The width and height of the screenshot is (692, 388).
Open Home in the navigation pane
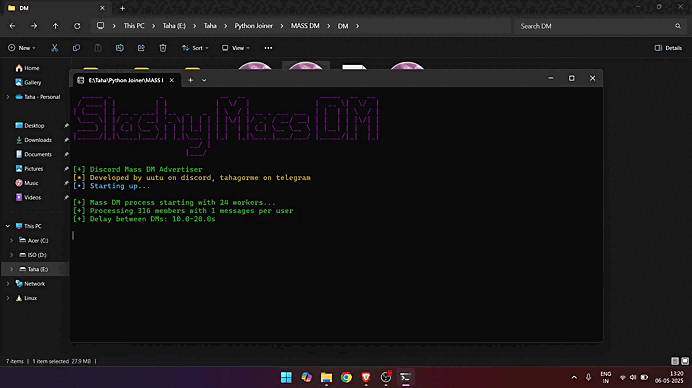click(x=27, y=68)
